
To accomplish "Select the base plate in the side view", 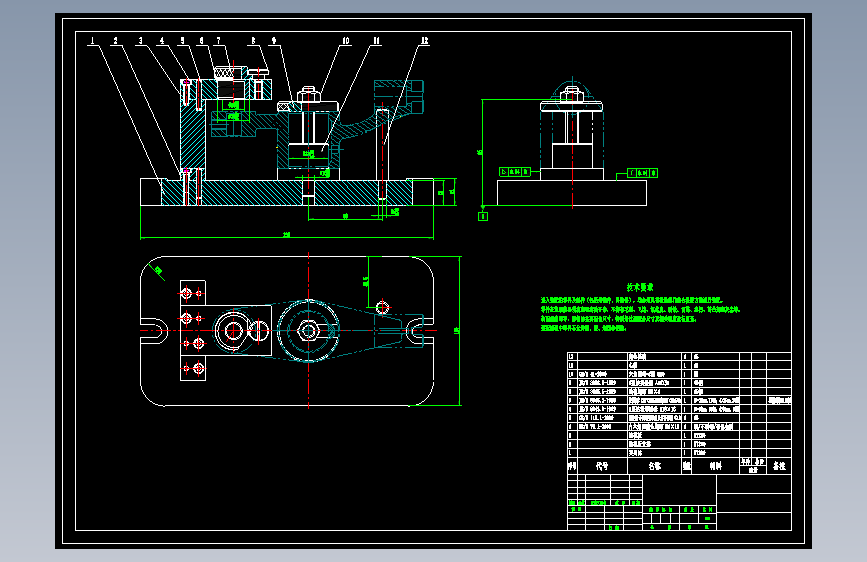I will [572, 193].
